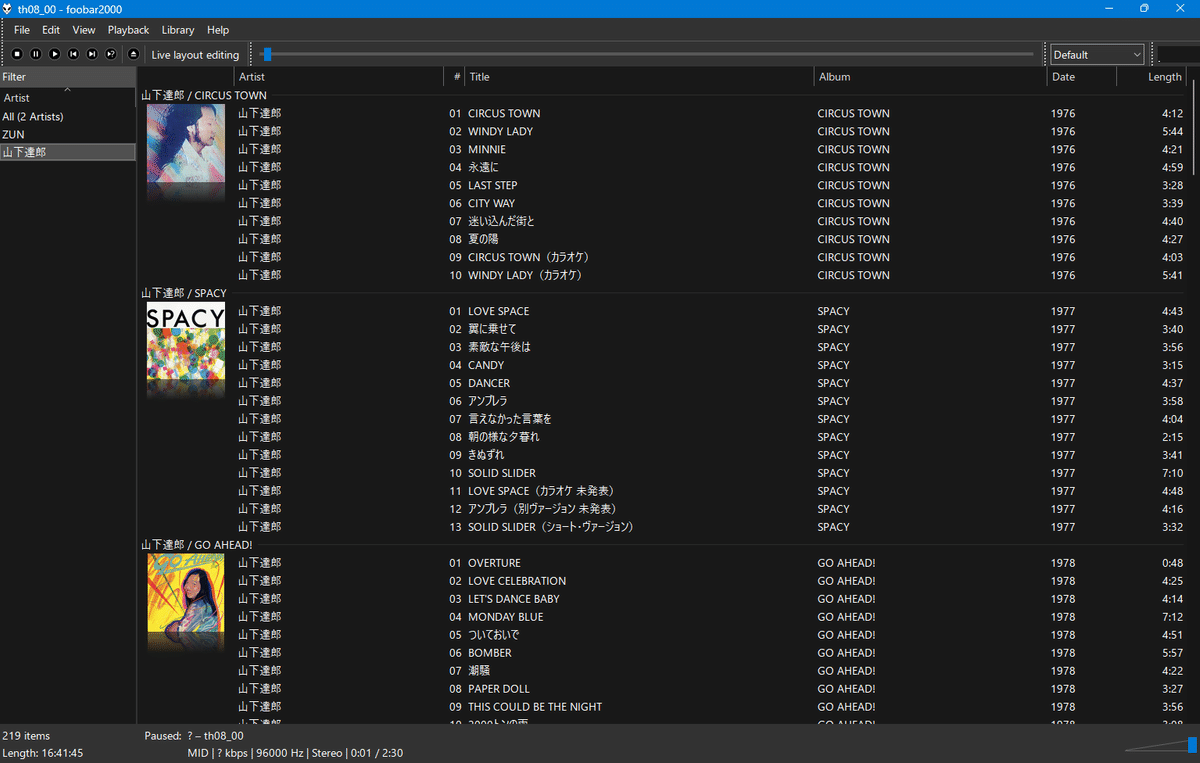
Task: Open the Library menu
Action: coord(178,30)
